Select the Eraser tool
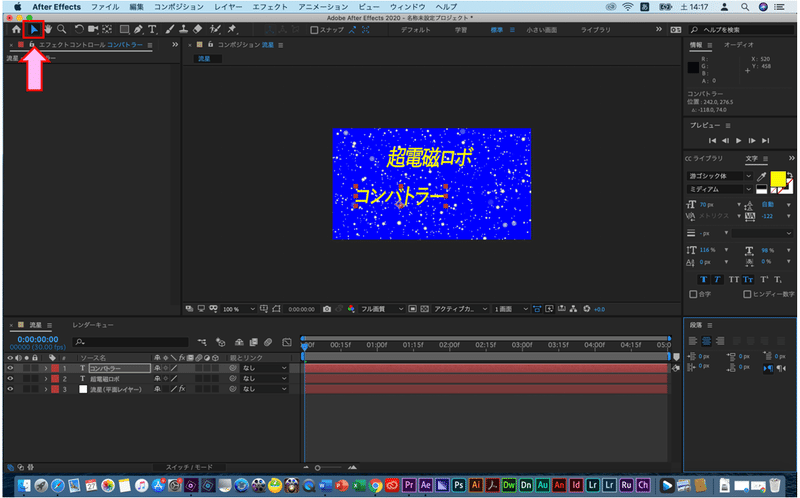800x498 pixels. (198, 30)
